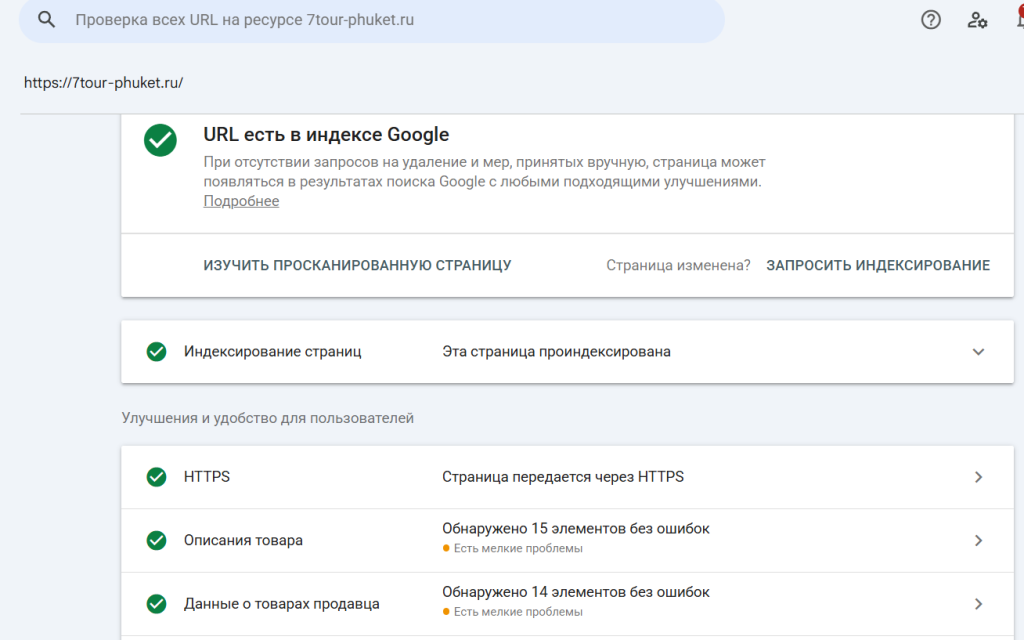Click ЗАПРОСИТЬ ИНДЕКСИРОВАНИЕ
The height and width of the screenshot is (640, 1024).
pyautogui.click(x=878, y=265)
